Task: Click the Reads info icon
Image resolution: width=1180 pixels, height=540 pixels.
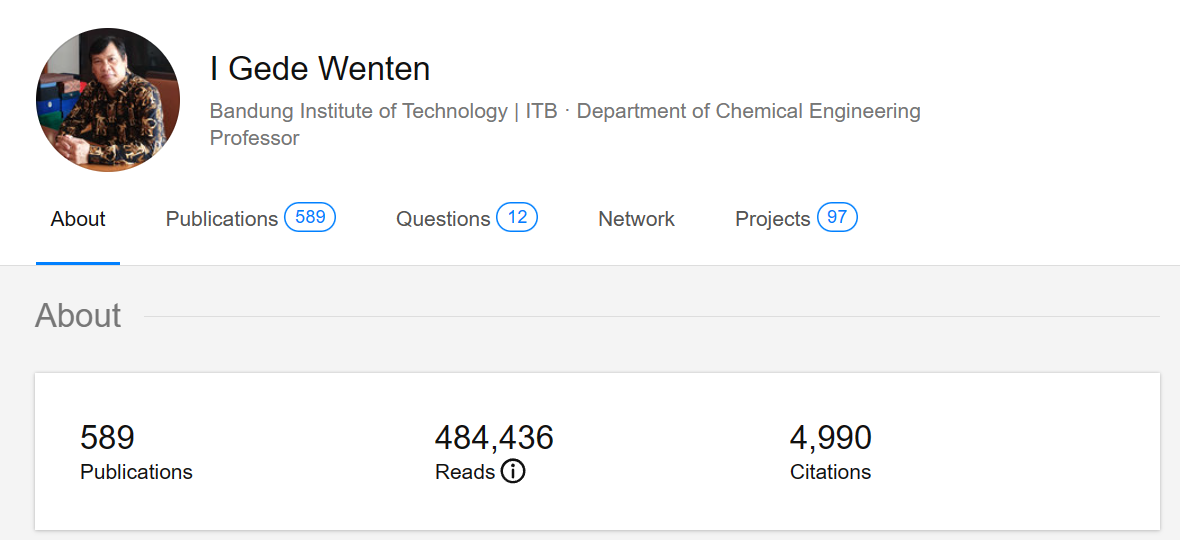Action: click(513, 472)
